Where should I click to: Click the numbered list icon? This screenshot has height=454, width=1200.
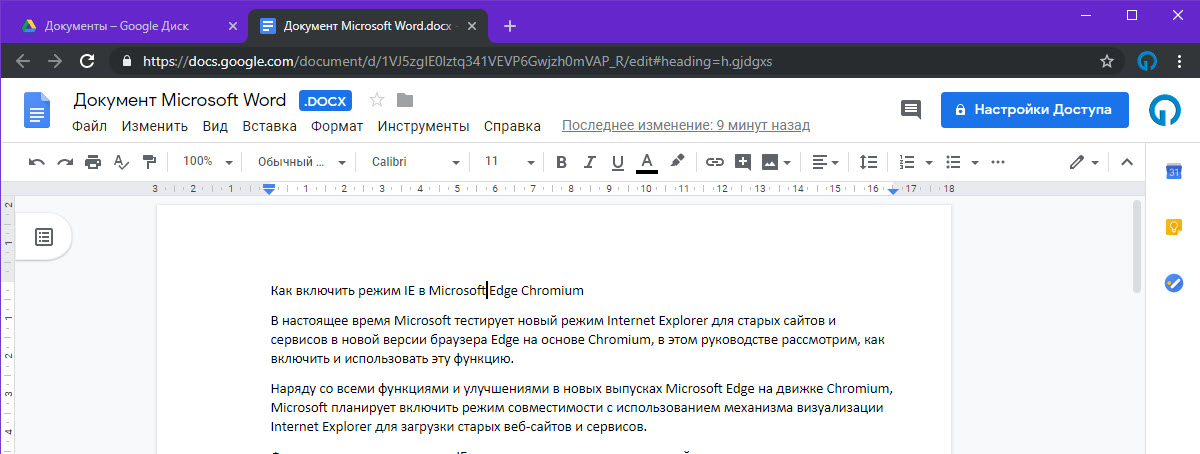pyautogui.click(x=908, y=161)
